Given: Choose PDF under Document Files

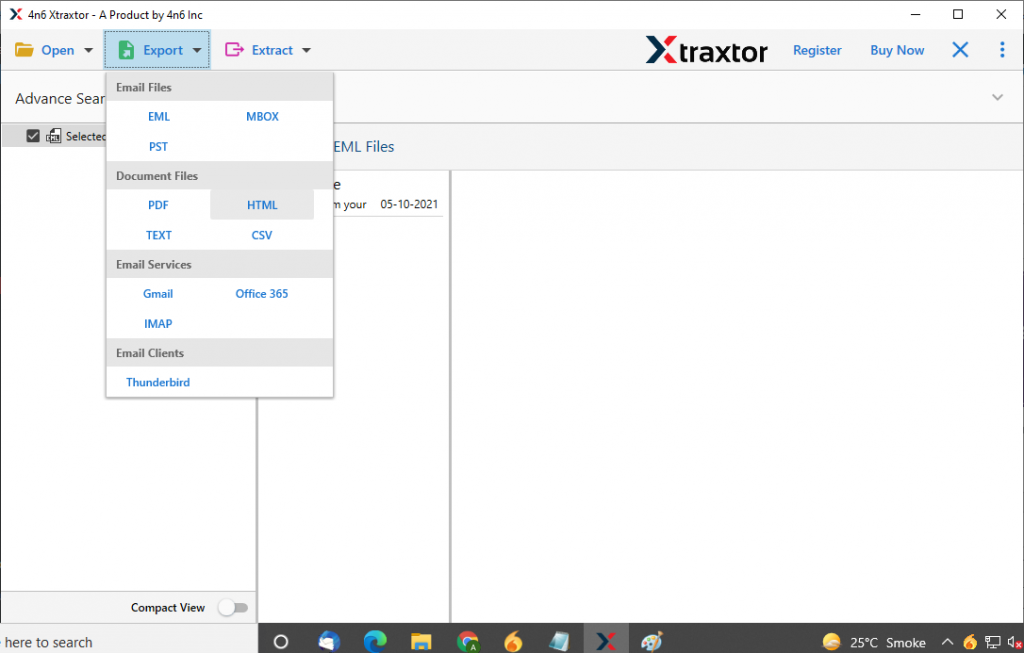Looking at the screenshot, I should point(158,205).
